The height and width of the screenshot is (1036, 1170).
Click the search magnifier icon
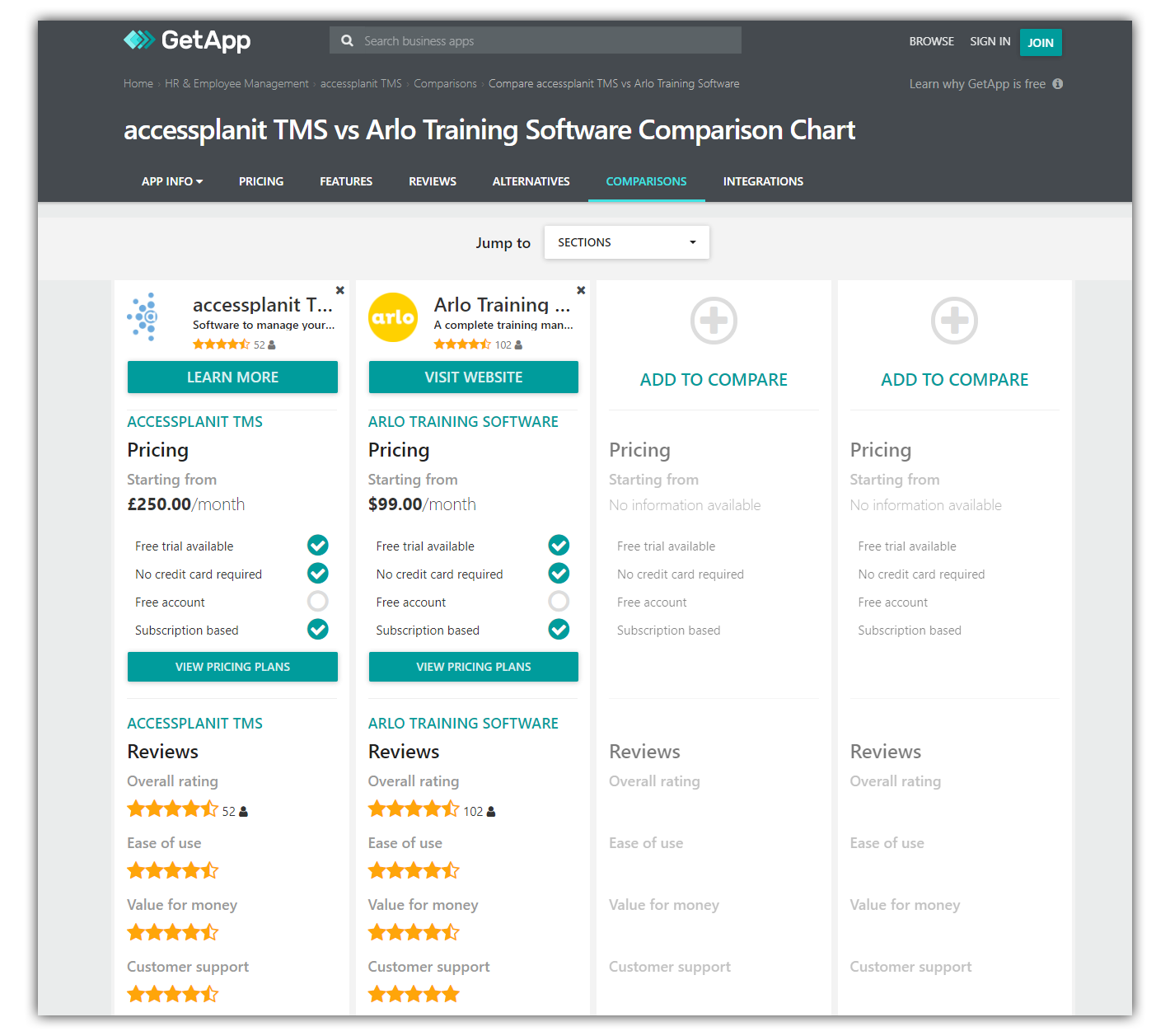tap(347, 40)
